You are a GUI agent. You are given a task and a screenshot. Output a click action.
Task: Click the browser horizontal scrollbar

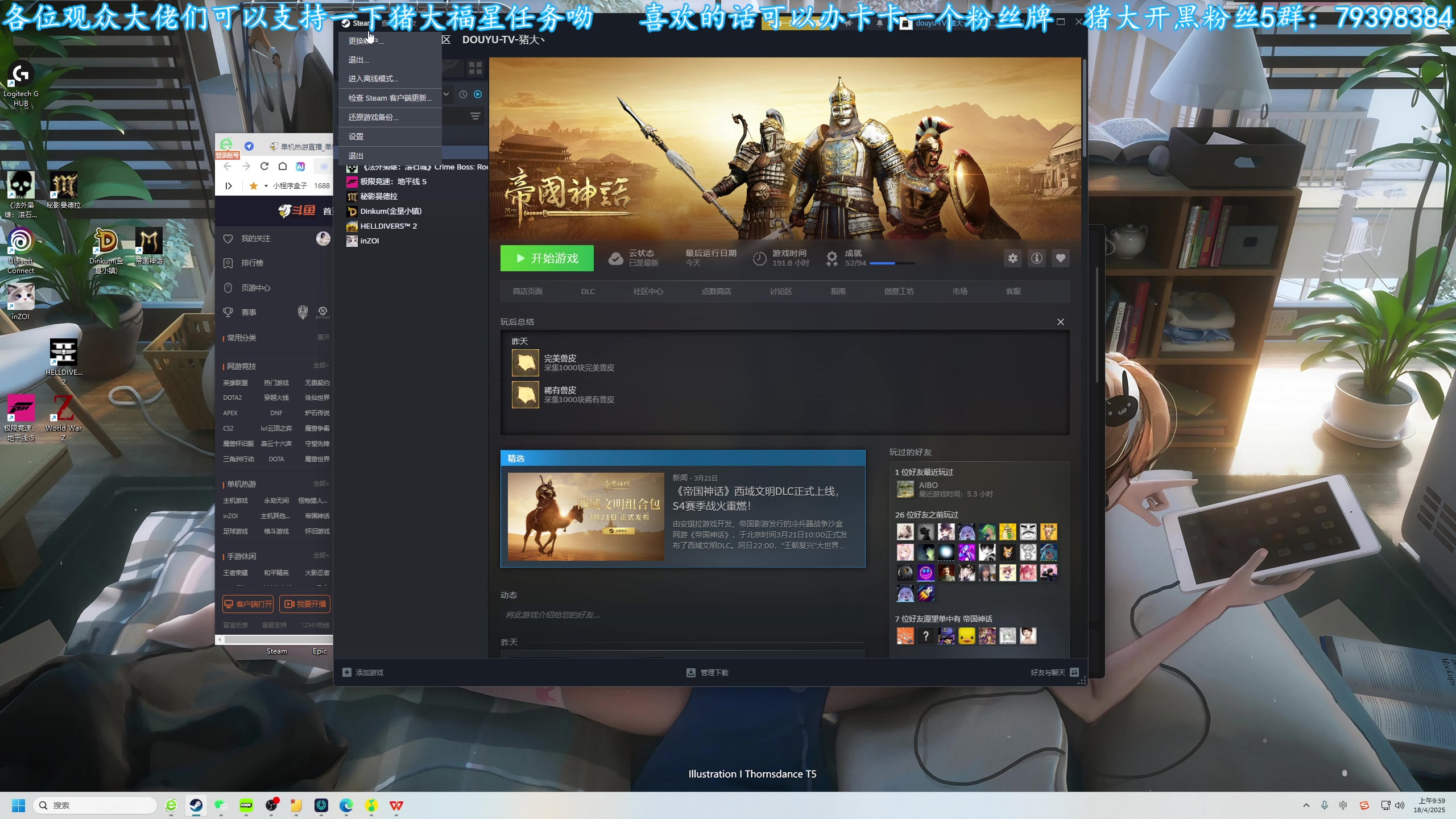[x=278, y=640]
